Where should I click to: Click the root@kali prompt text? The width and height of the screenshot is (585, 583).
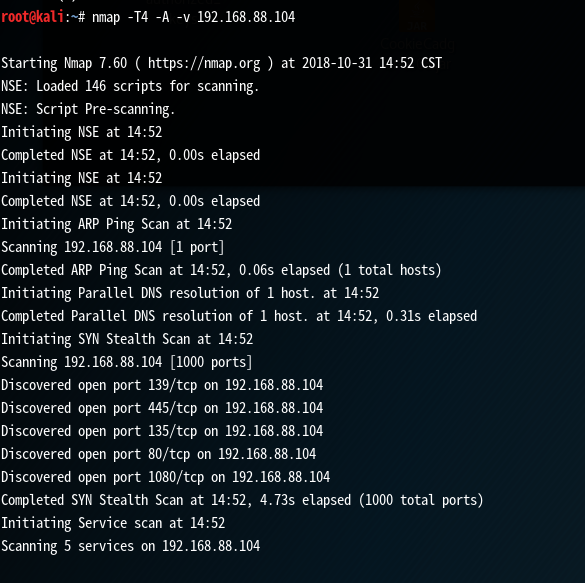(32, 18)
